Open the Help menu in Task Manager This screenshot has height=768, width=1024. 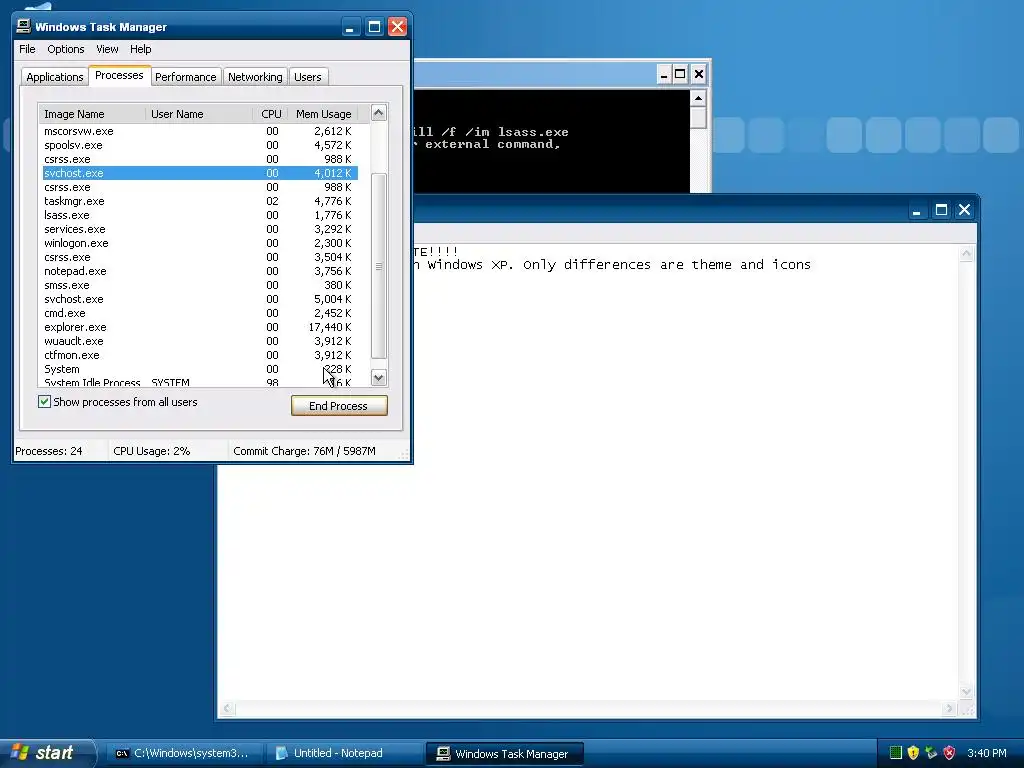pos(140,49)
